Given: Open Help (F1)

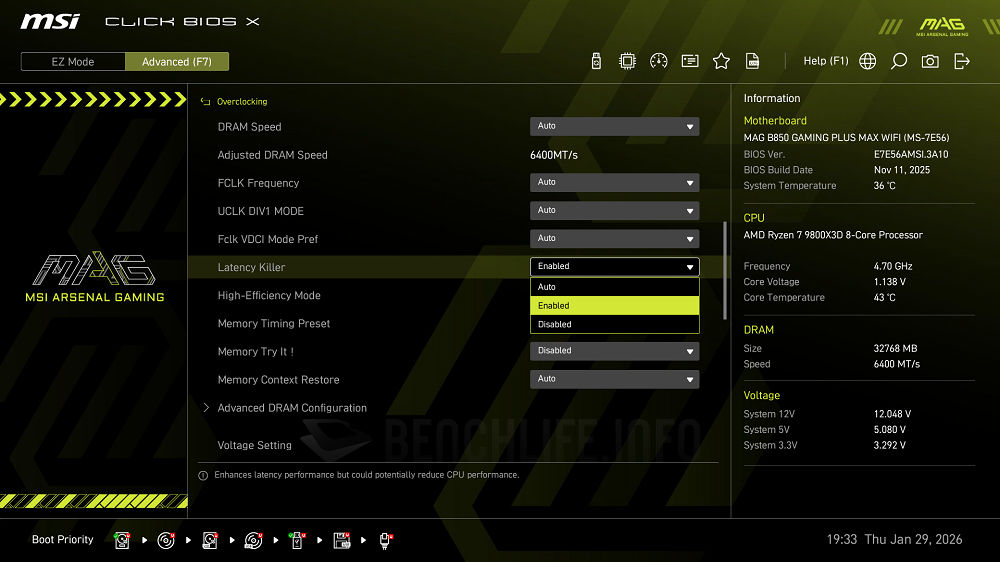Looking at the screenshot, I should (825, 61).
